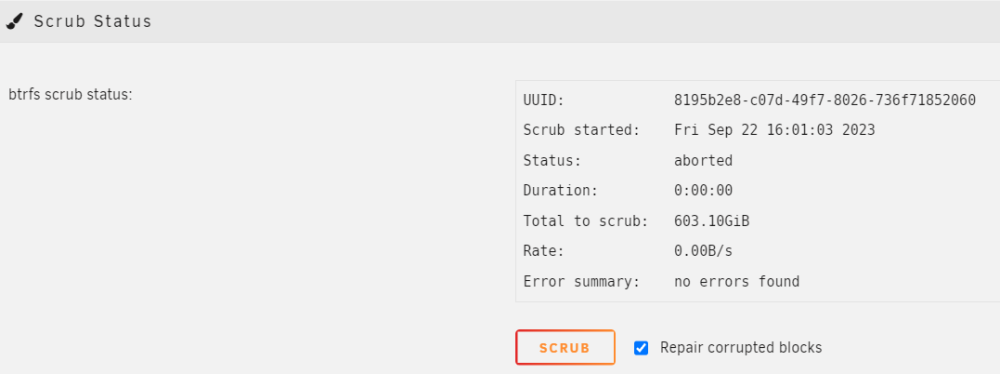The image size is (1000, 374).
Task: Click the 'Error summary:' field label
Action: pyautogui.click(x=581, y=281)
